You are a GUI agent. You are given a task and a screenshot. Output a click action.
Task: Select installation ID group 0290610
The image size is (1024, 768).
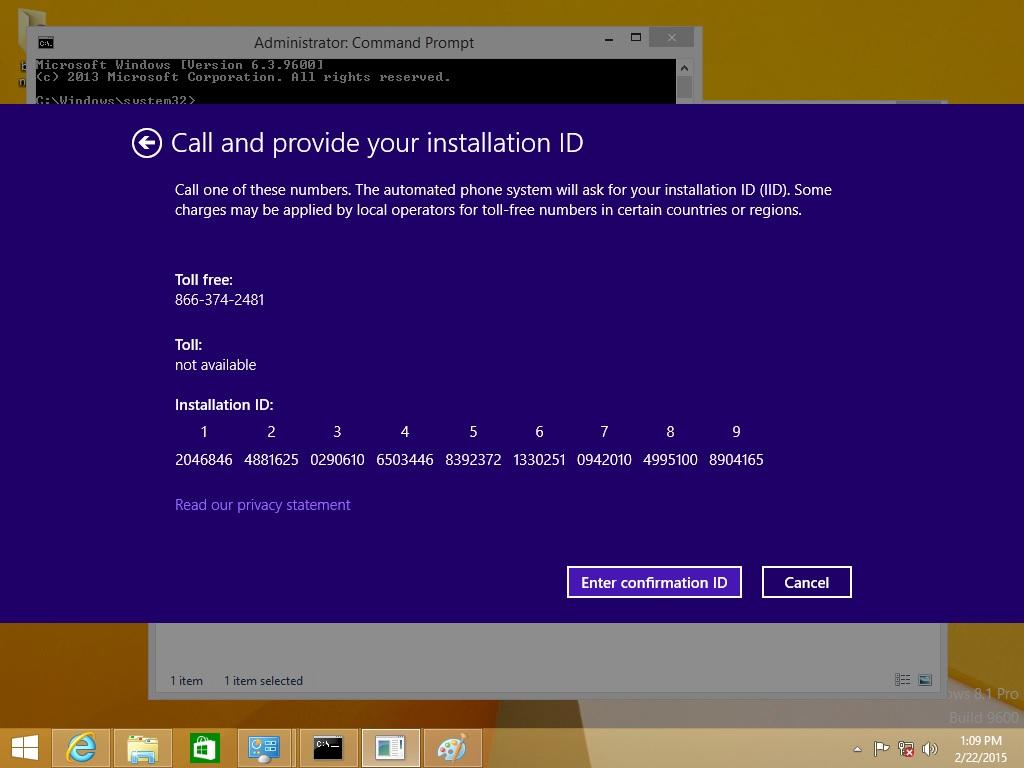pyautogui.click(x=337, y=460)
